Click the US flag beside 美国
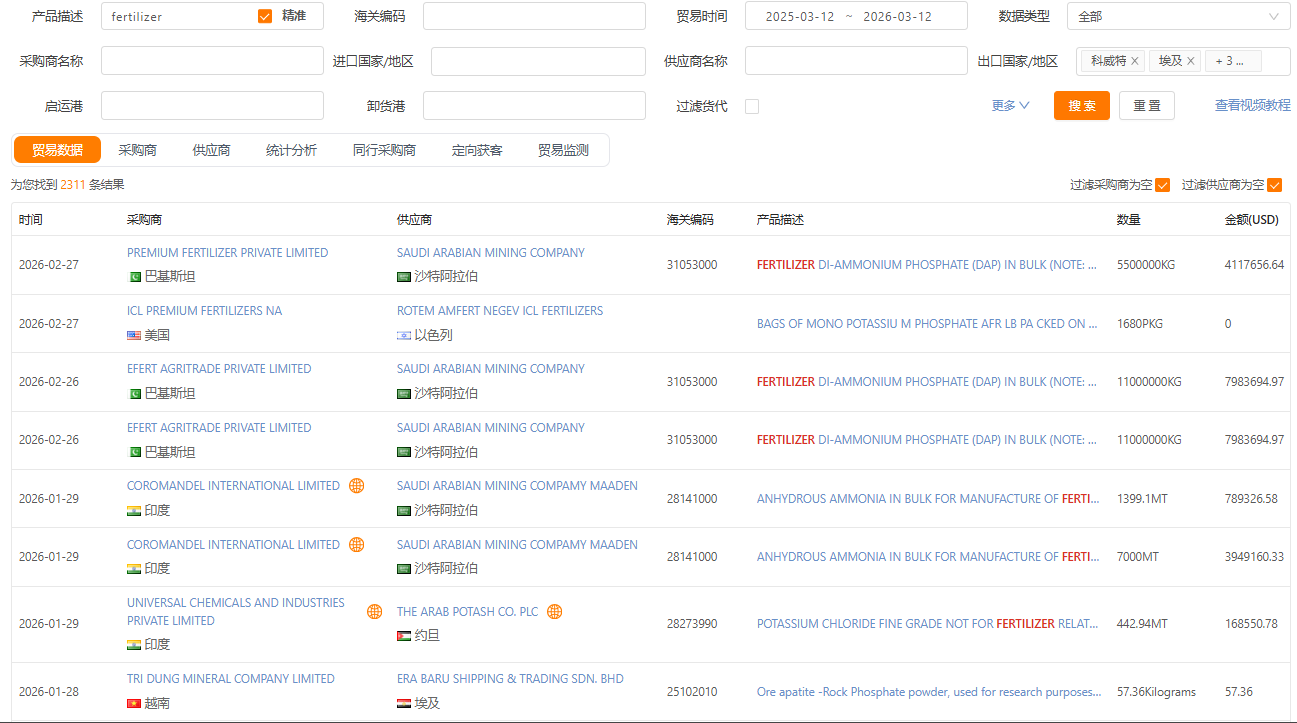1297x723 pixels. (134, 336)
